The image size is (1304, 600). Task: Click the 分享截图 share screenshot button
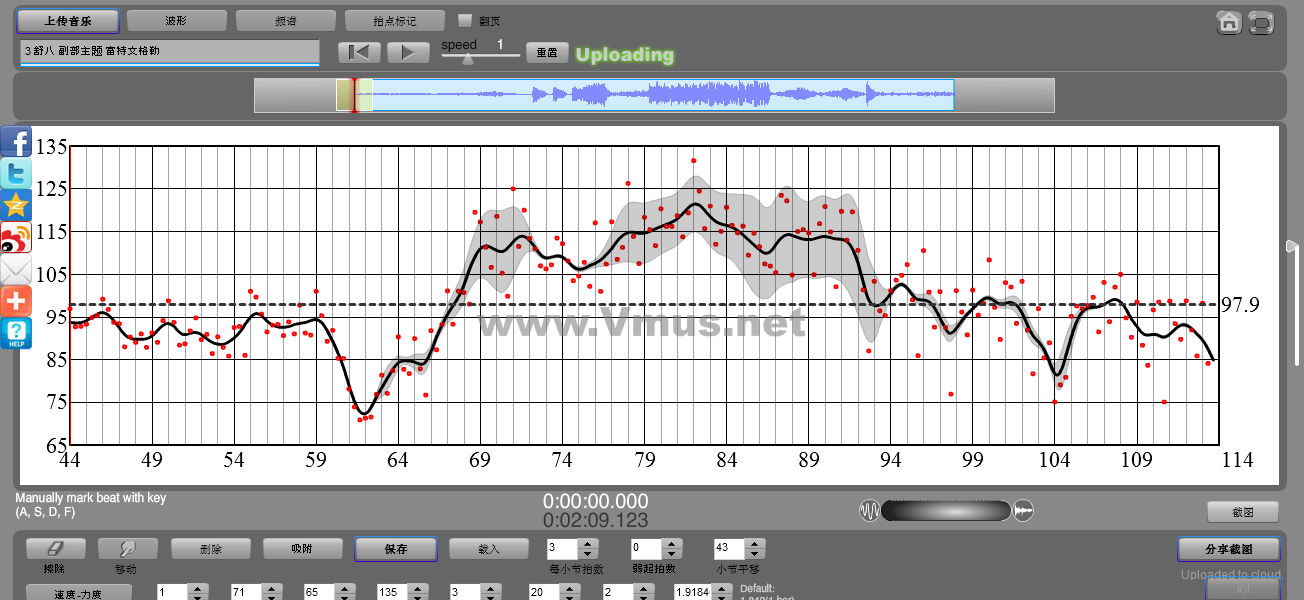point(1229,549)
